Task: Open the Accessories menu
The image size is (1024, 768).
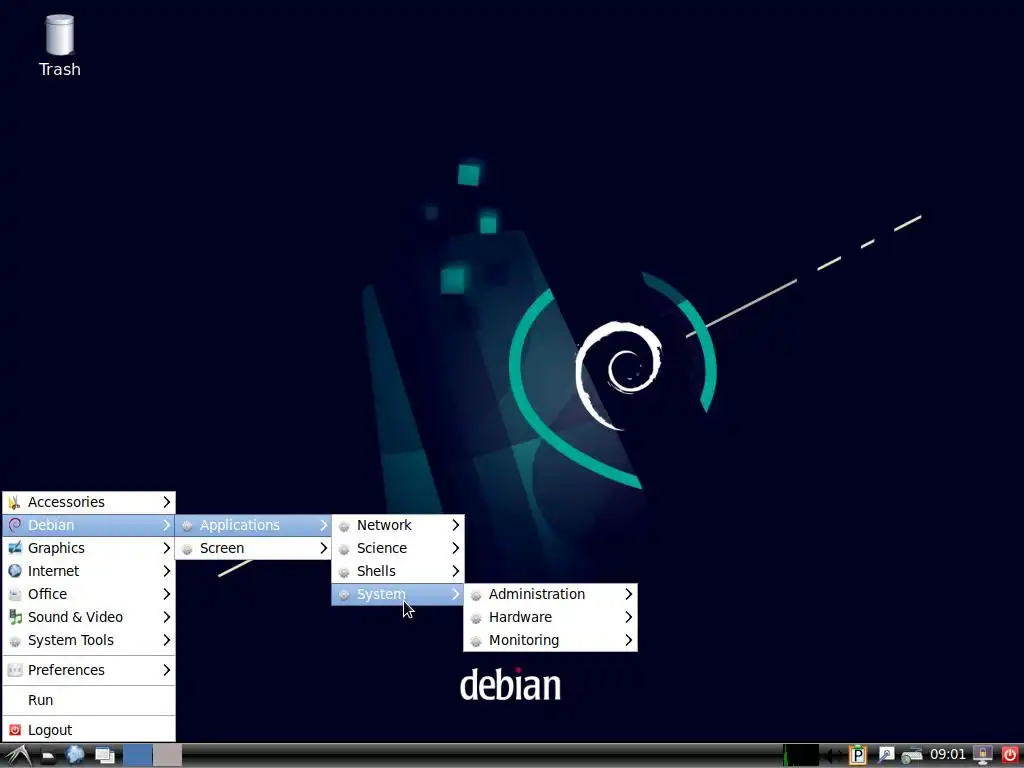Action: (89, 502)
